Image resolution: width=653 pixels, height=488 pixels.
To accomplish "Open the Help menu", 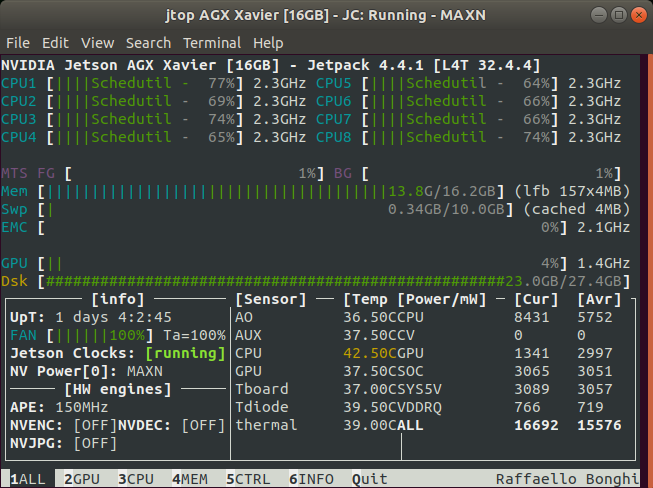I will click(268, 43).
